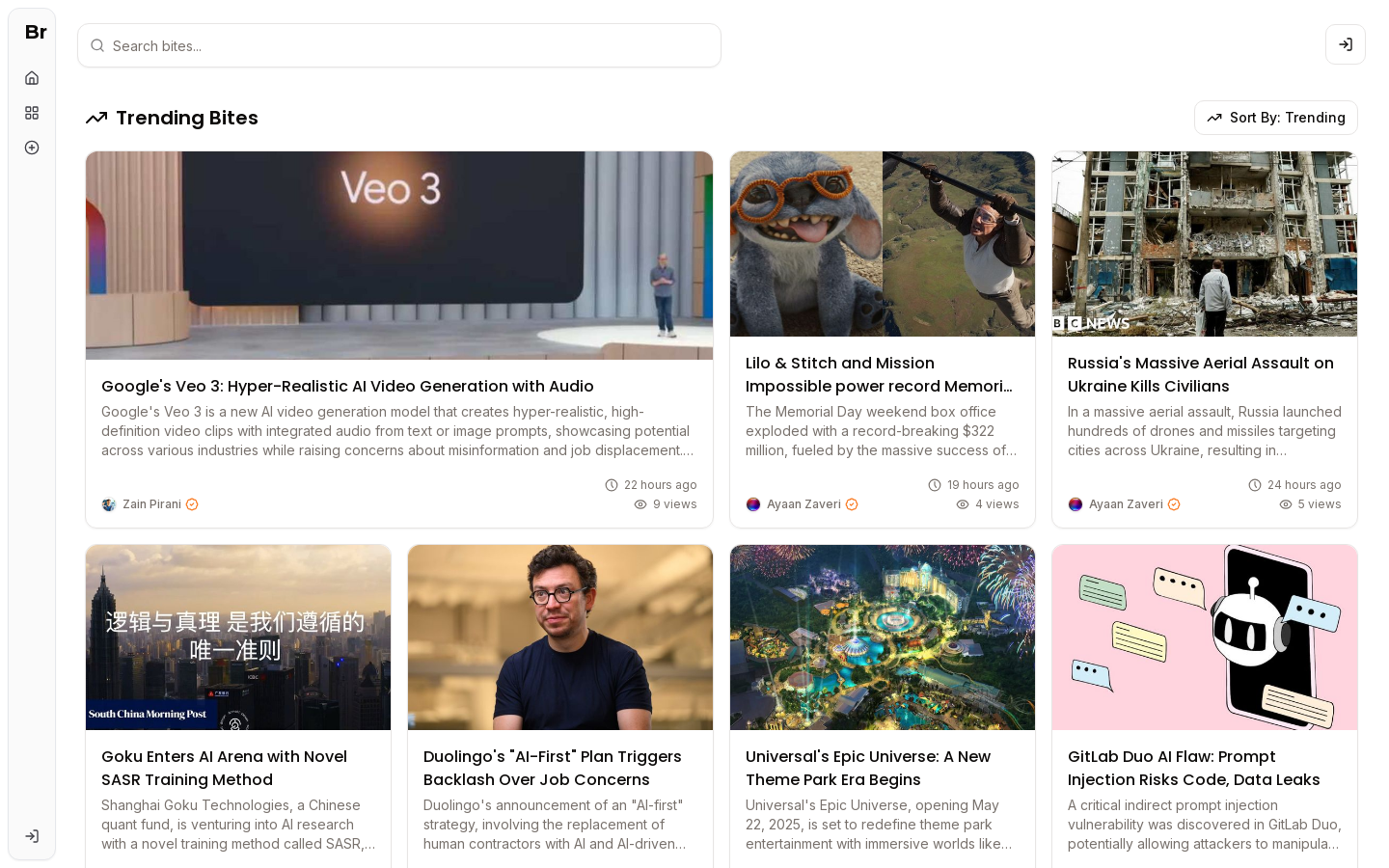Click Ayaan Zaveri avatar on Lilo card

point(753,504)
